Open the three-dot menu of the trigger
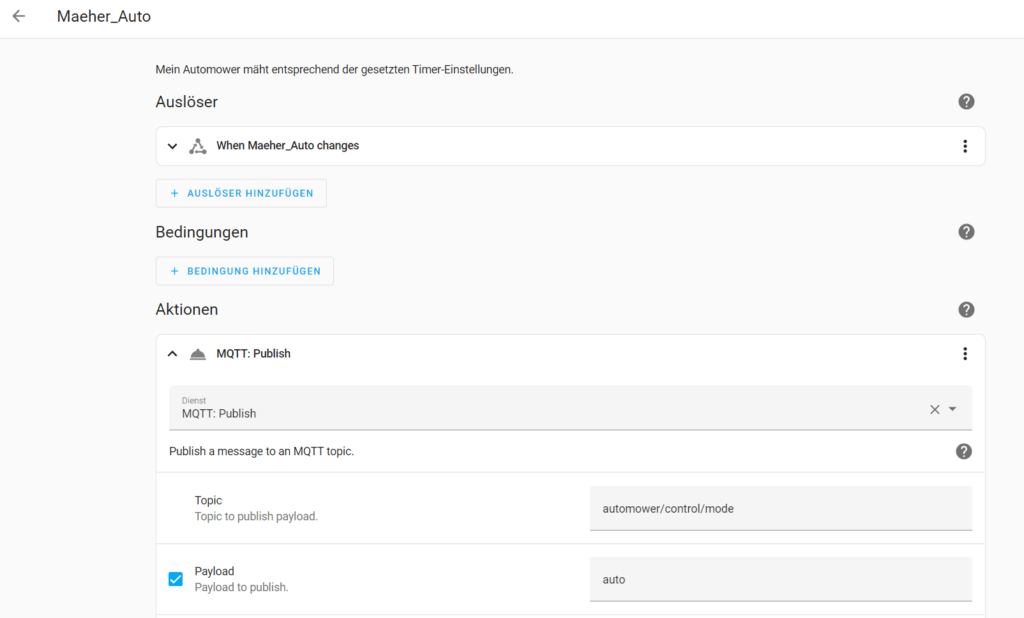 pyautogui.click(x=965, y=146)
